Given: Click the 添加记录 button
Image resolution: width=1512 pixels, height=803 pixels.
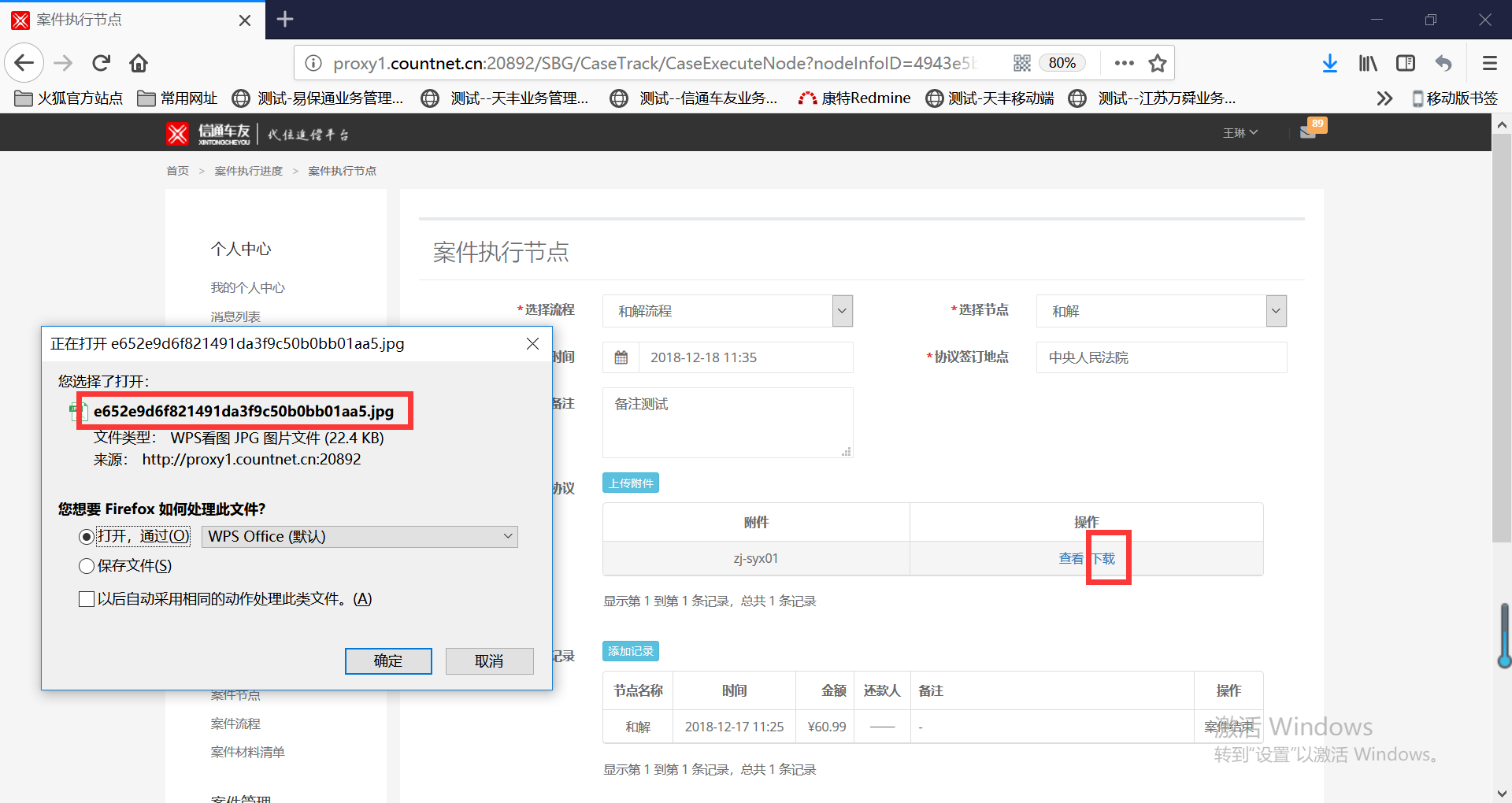Looking at the screenshot, I should pyautogui.click(x=631, y=651).
